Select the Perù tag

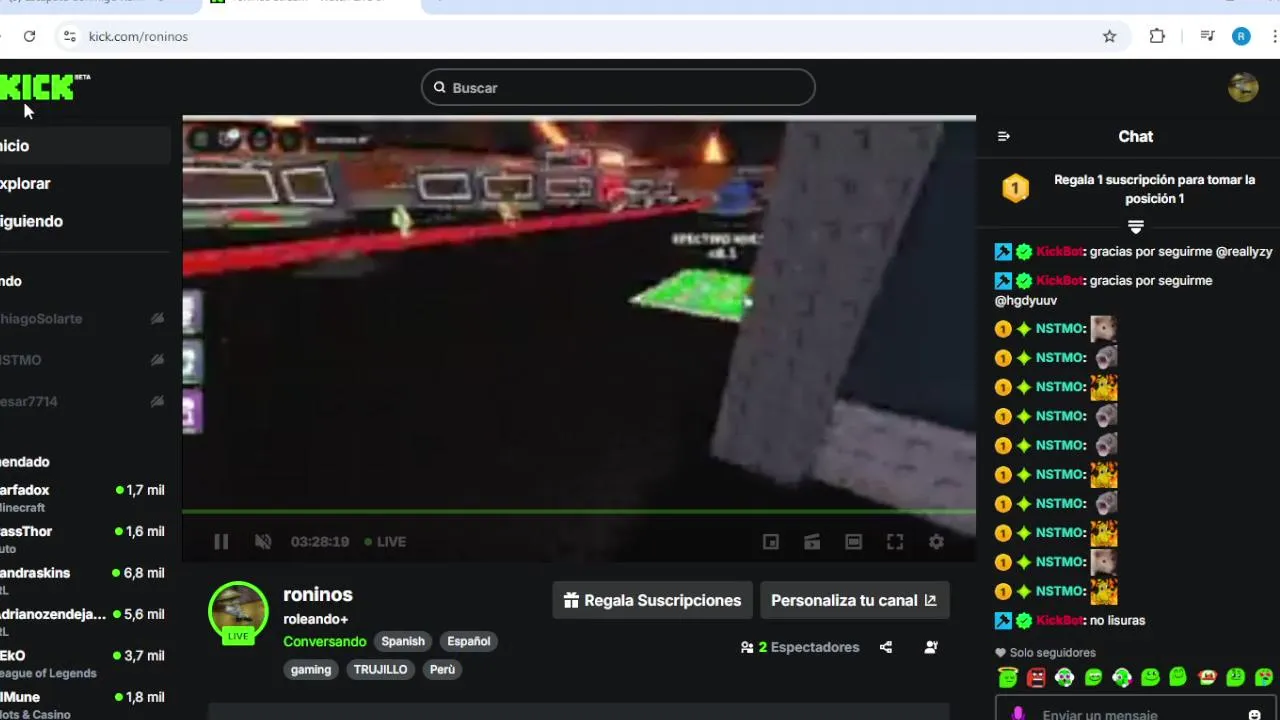pyautogui.click(x=443, y=669)
